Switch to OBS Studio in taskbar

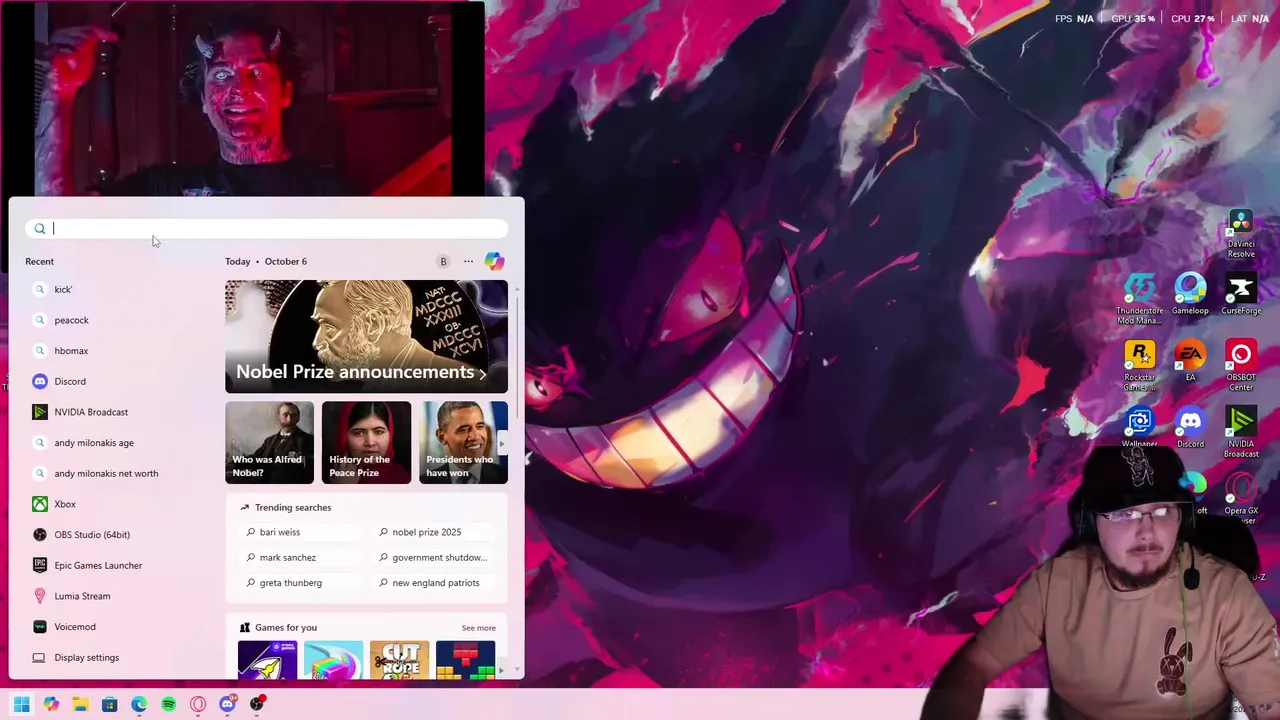click(257, 704)
